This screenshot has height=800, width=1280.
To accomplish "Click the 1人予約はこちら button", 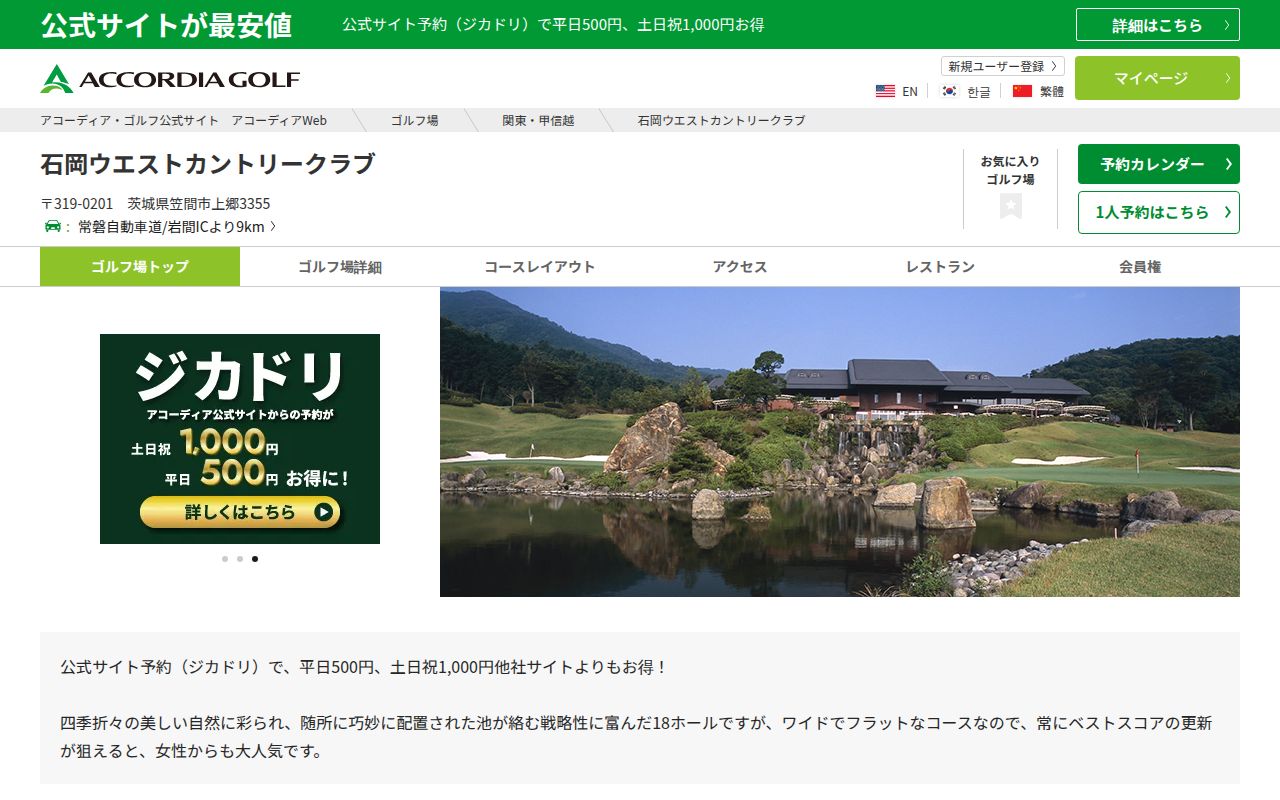I will click(x=1159, y=212).
